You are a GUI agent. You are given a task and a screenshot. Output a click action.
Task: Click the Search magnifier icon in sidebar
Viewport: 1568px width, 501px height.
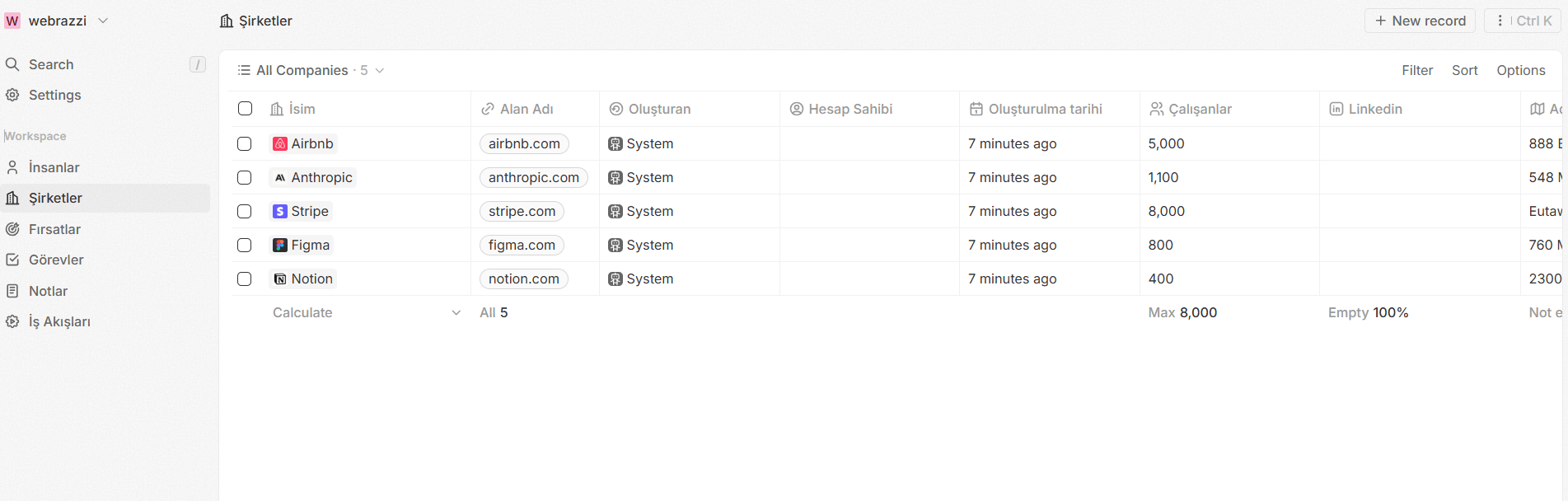pos(12,64)
